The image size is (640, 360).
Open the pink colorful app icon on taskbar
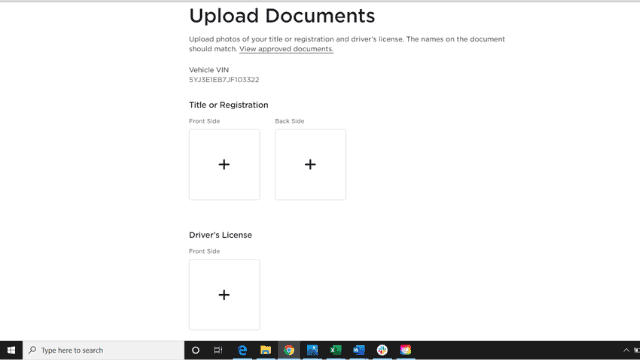point(405,350)
